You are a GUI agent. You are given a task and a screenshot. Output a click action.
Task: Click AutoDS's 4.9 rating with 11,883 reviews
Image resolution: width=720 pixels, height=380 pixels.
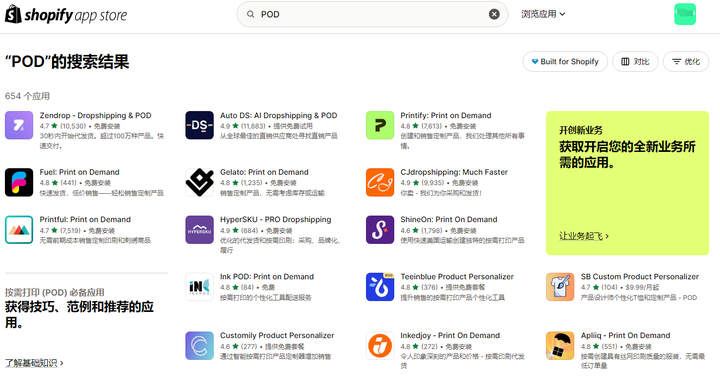coord(242,126)
